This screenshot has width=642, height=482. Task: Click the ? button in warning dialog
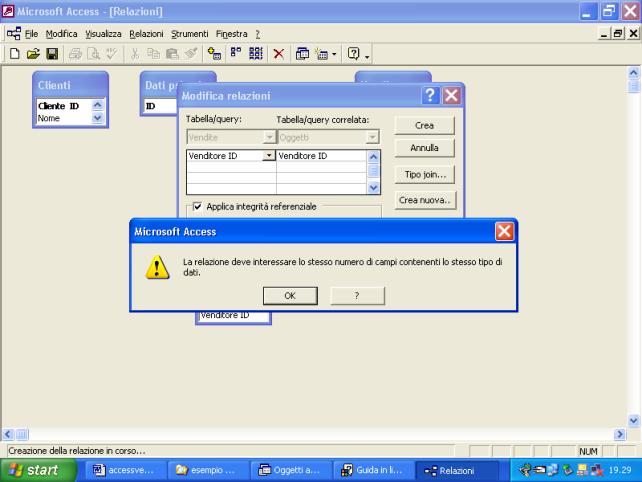click(357, 296)
